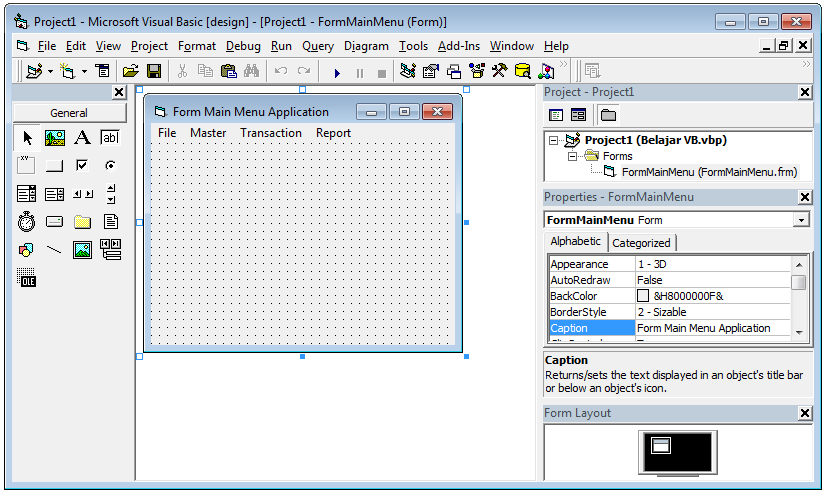Click the BackColor color swatch
Viewport: 826px width, 492px height.
(643, 296)
